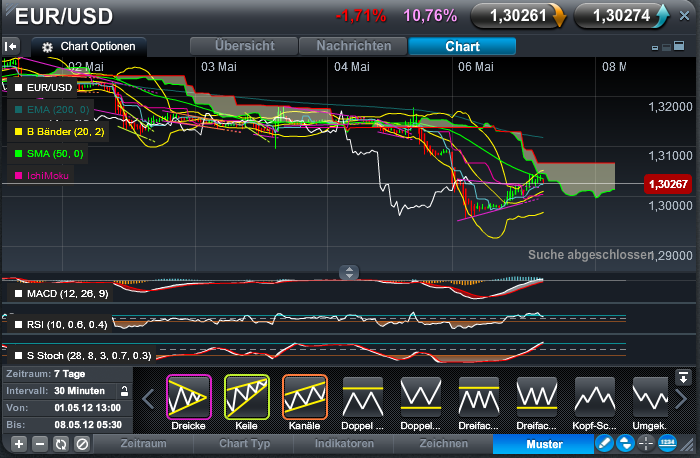Open the Indikatoren bottom tab
The image size is (700, 458).
point(344,444)
